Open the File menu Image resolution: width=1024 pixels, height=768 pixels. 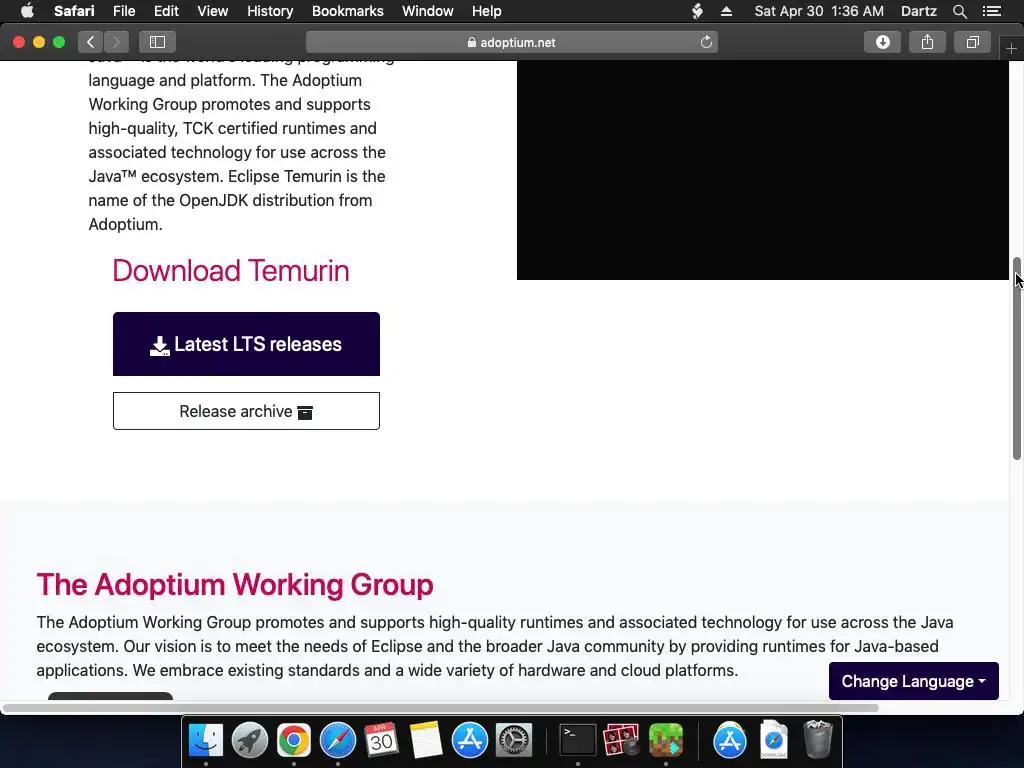[123, 11]
